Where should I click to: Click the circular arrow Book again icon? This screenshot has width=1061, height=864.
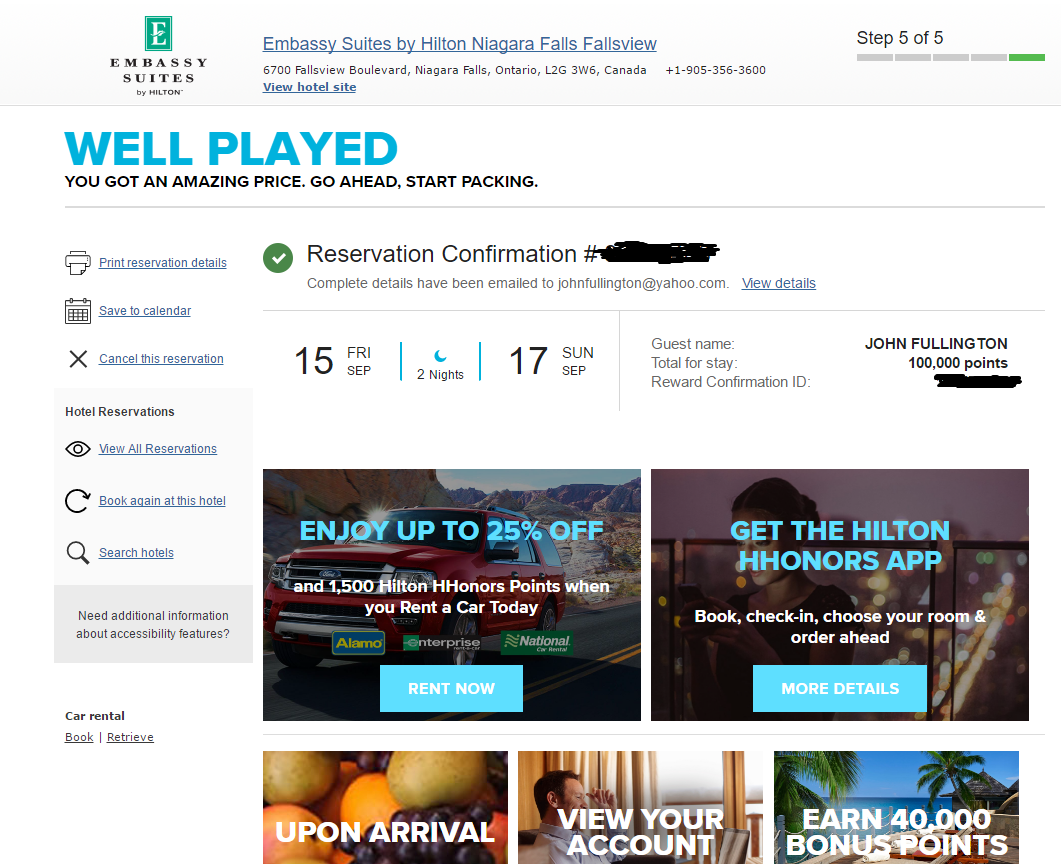point(77,501)
